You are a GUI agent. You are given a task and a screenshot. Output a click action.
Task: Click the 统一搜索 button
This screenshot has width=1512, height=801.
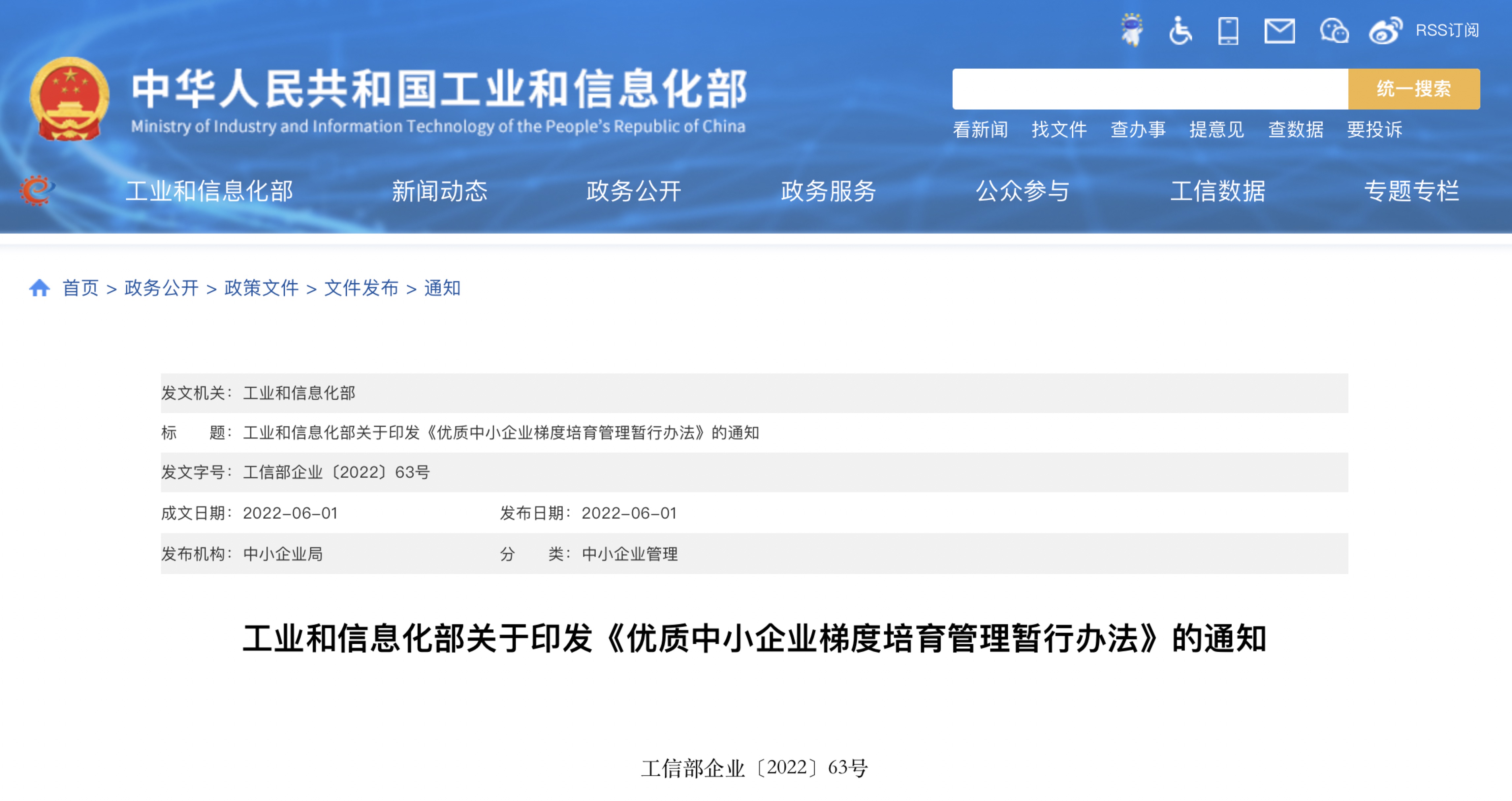coord(1414,89)
